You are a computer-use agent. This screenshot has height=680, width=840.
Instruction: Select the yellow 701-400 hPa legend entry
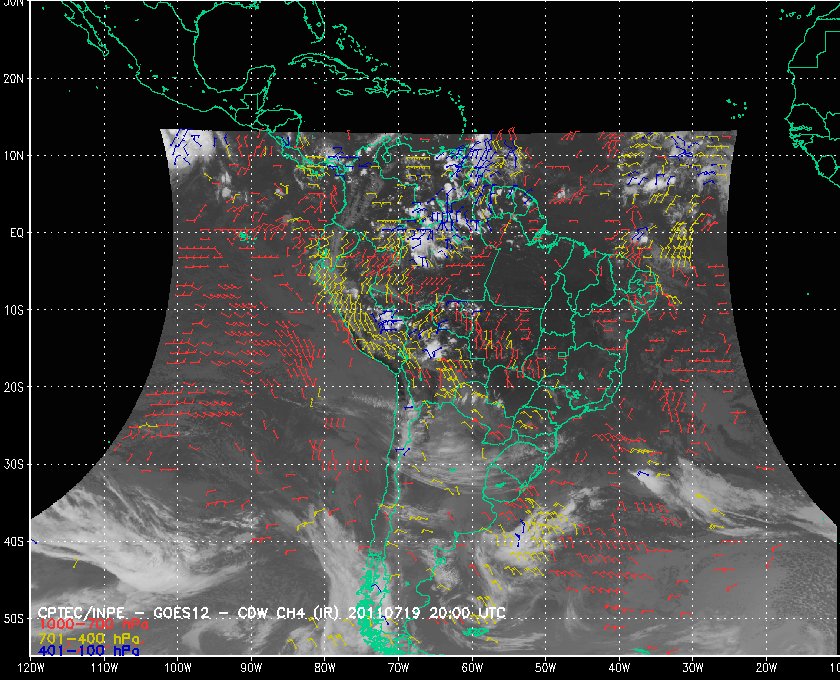tap(89, 639)
